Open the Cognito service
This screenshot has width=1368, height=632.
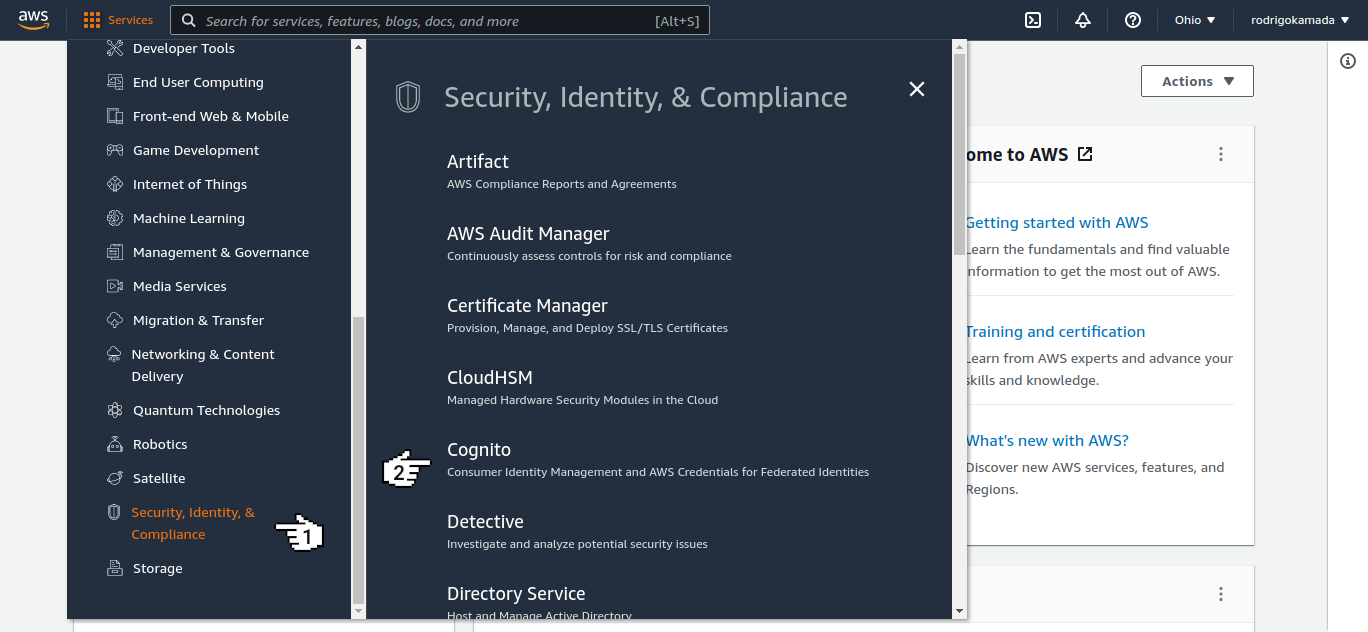click(479, 449)
